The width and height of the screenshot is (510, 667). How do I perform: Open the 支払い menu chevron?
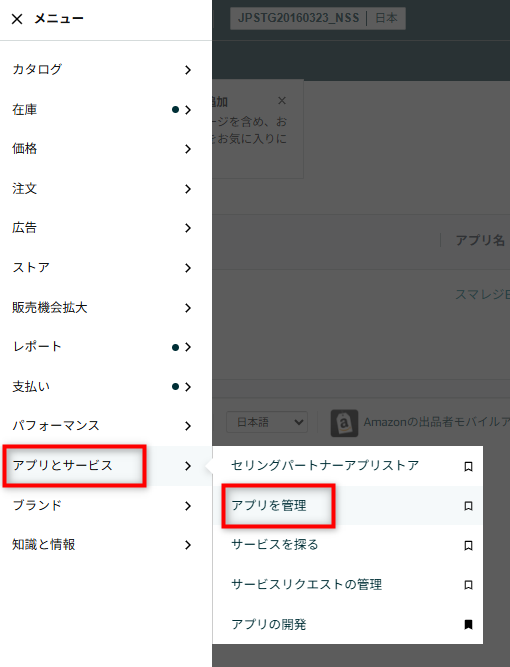coord(188,387)
